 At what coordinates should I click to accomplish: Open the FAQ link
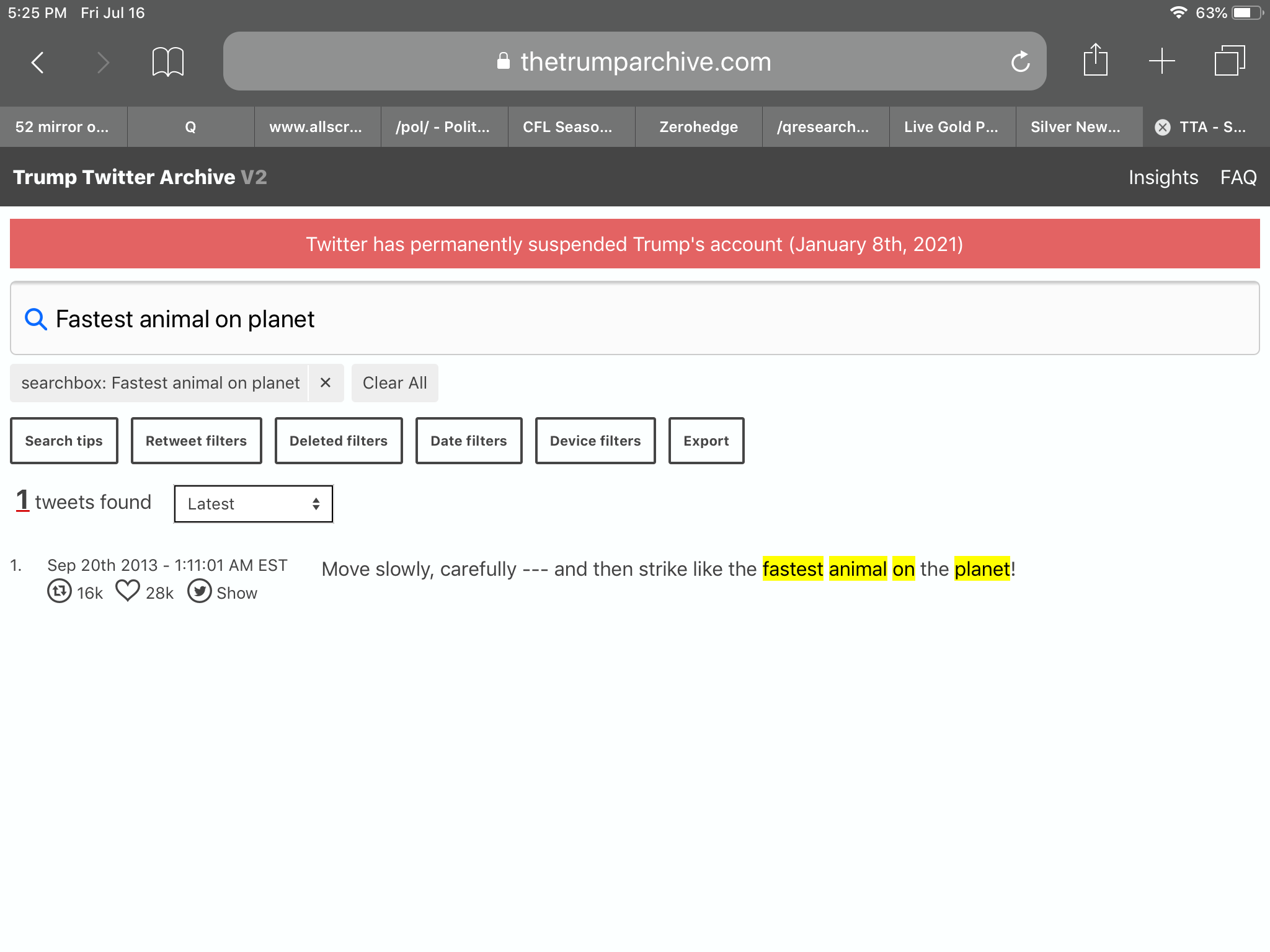[x=1238, y=177]
